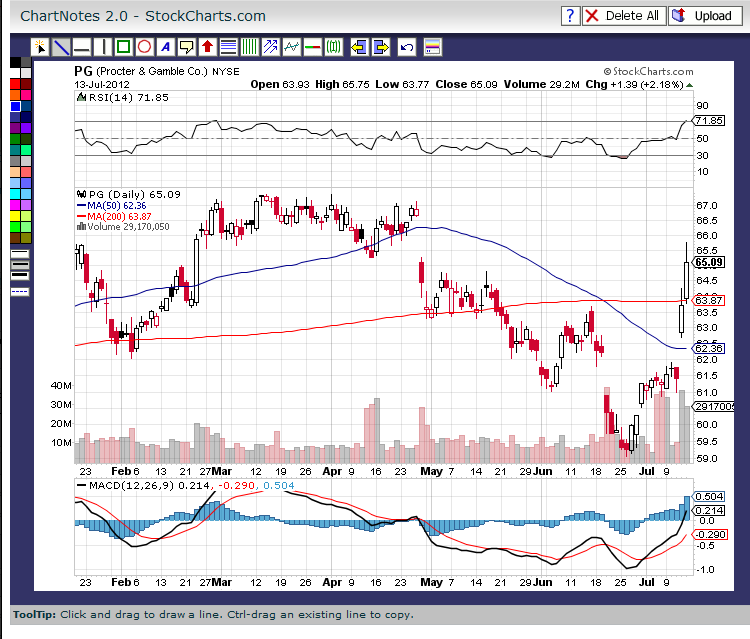Select the diagonal trendline tool

(61, 47)
